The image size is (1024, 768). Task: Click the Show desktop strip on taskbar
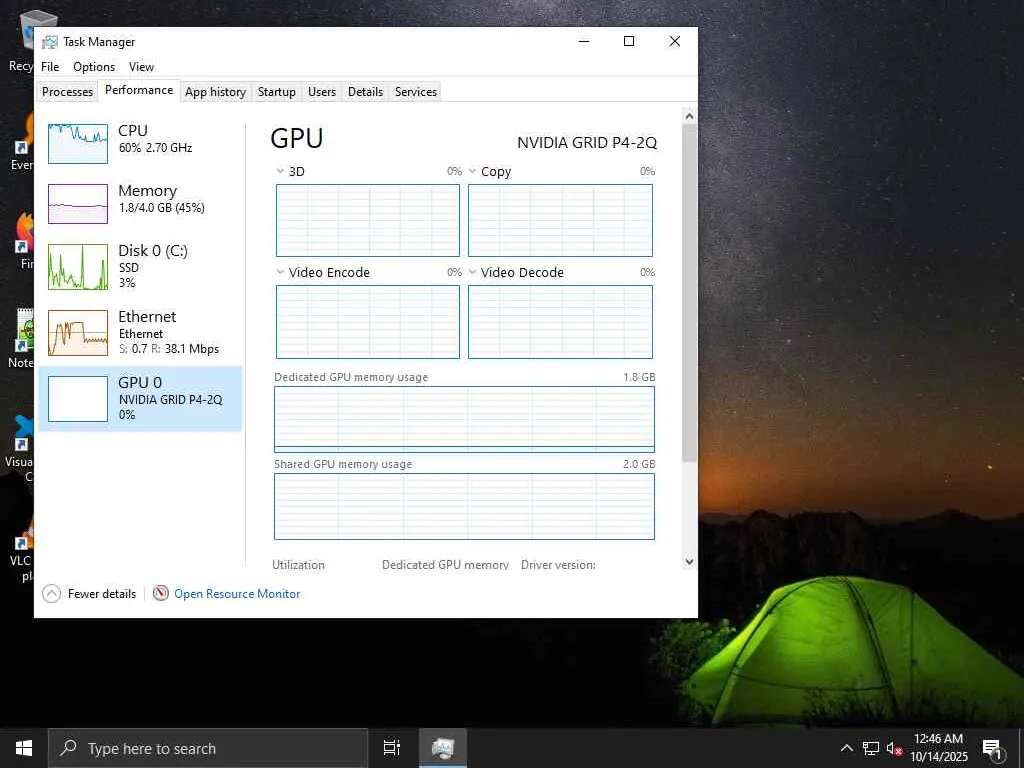tap(1021, 748)
